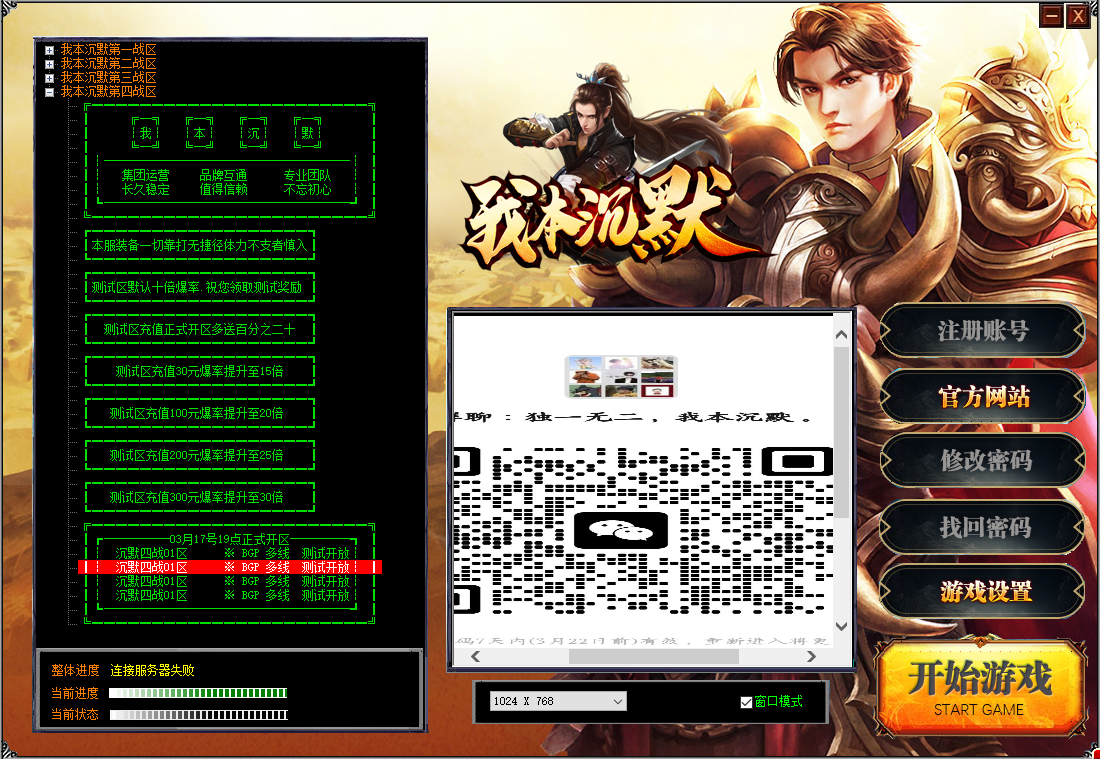The width and height of the screenshot is (1100, 759).
Task: Click the scroll up arrow in QR panel
Action: pos(841,336)
